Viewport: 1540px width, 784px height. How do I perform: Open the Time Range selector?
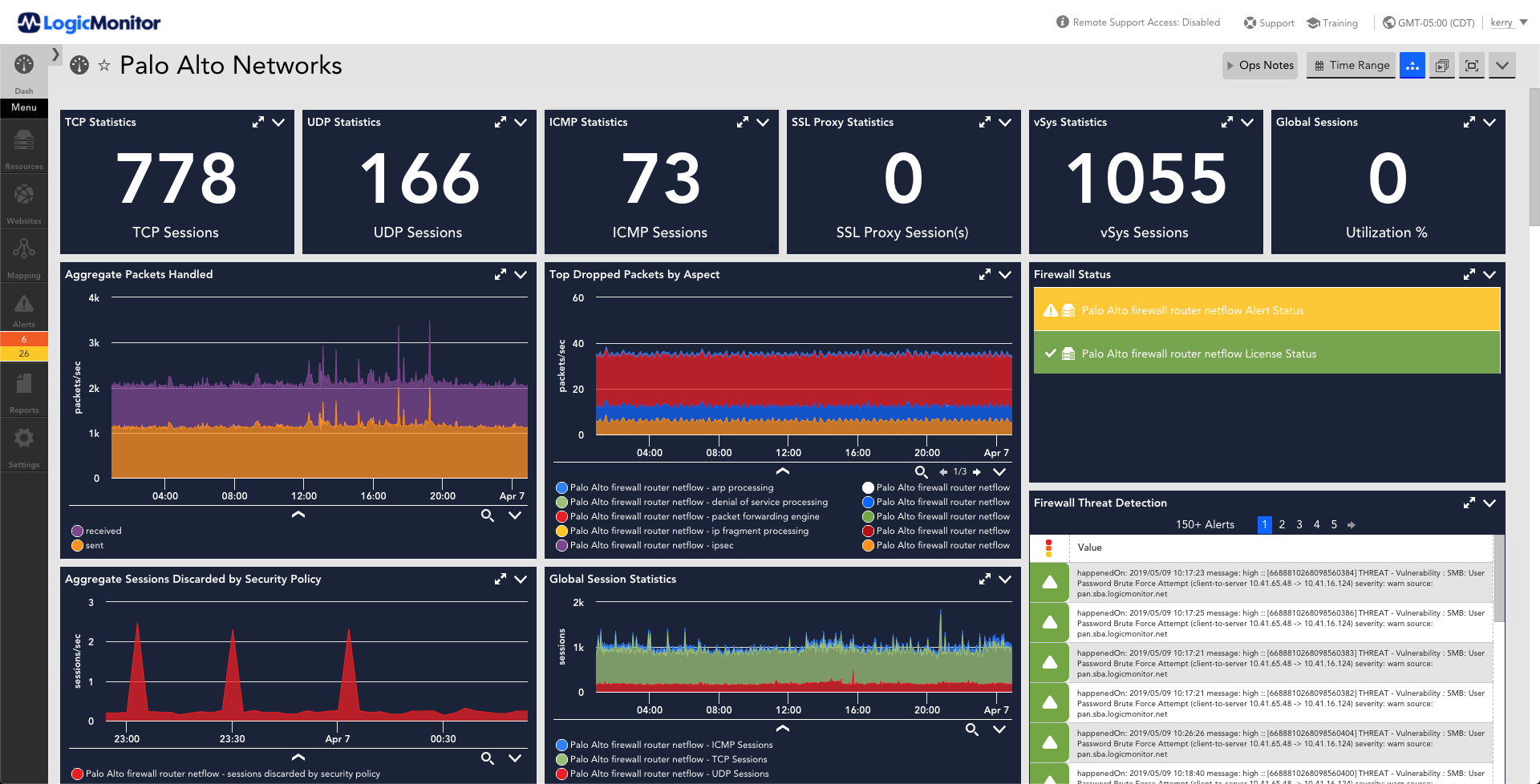pyautogui.click(x=1351, y=66)
